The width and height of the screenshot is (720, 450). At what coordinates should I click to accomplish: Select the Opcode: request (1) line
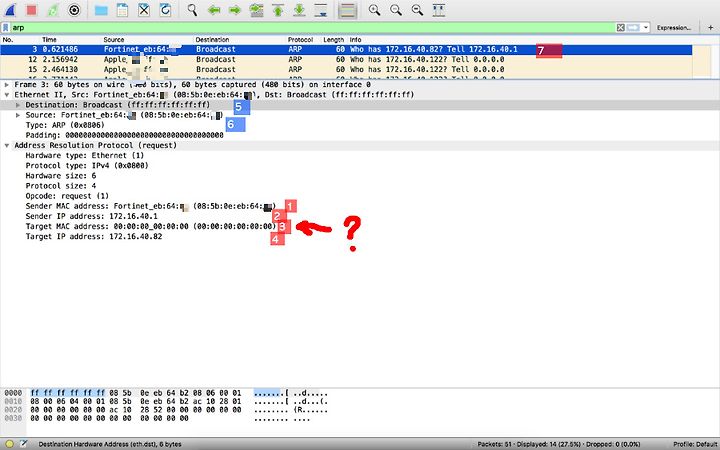67,196
